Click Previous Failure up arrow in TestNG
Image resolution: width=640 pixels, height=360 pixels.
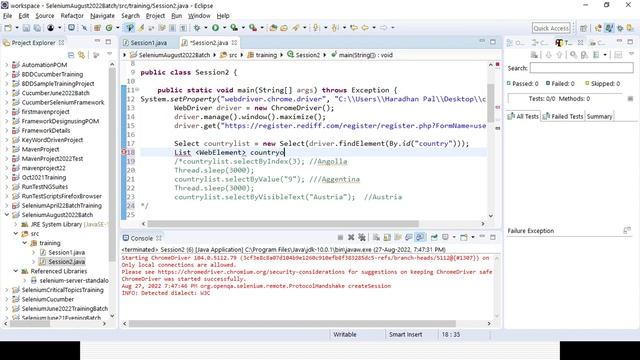(x=559, y=55)
